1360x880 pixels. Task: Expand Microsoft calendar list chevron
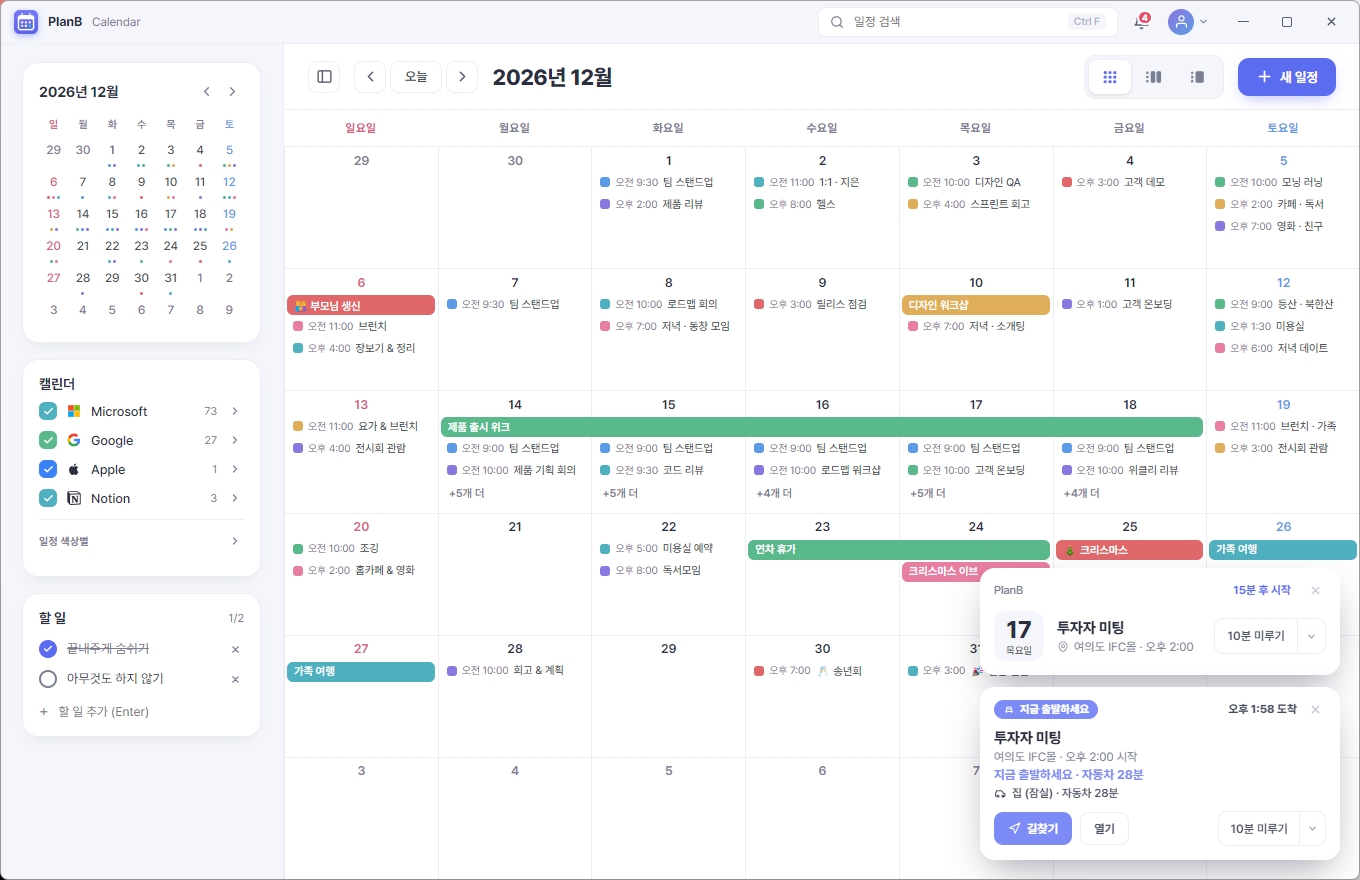235,411
